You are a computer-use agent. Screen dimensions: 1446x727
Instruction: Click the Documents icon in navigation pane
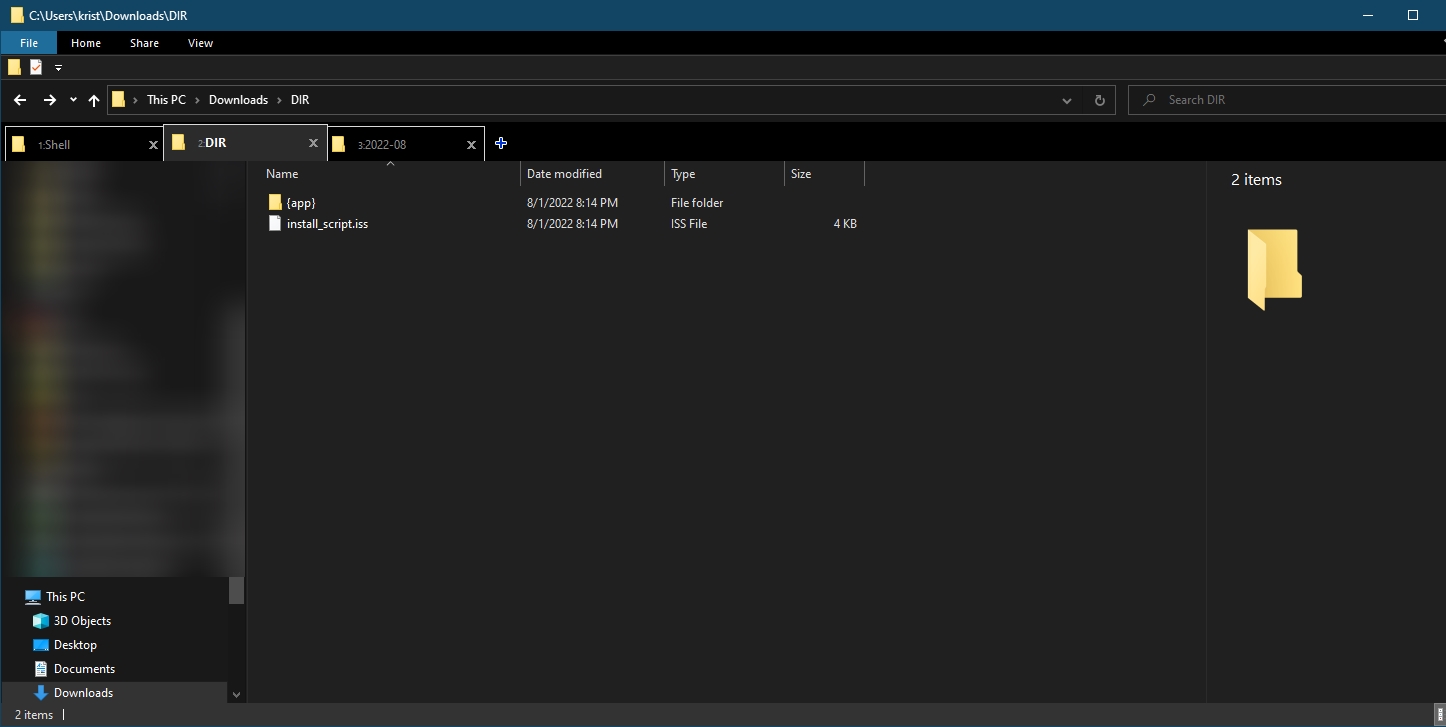click(41, 669)
